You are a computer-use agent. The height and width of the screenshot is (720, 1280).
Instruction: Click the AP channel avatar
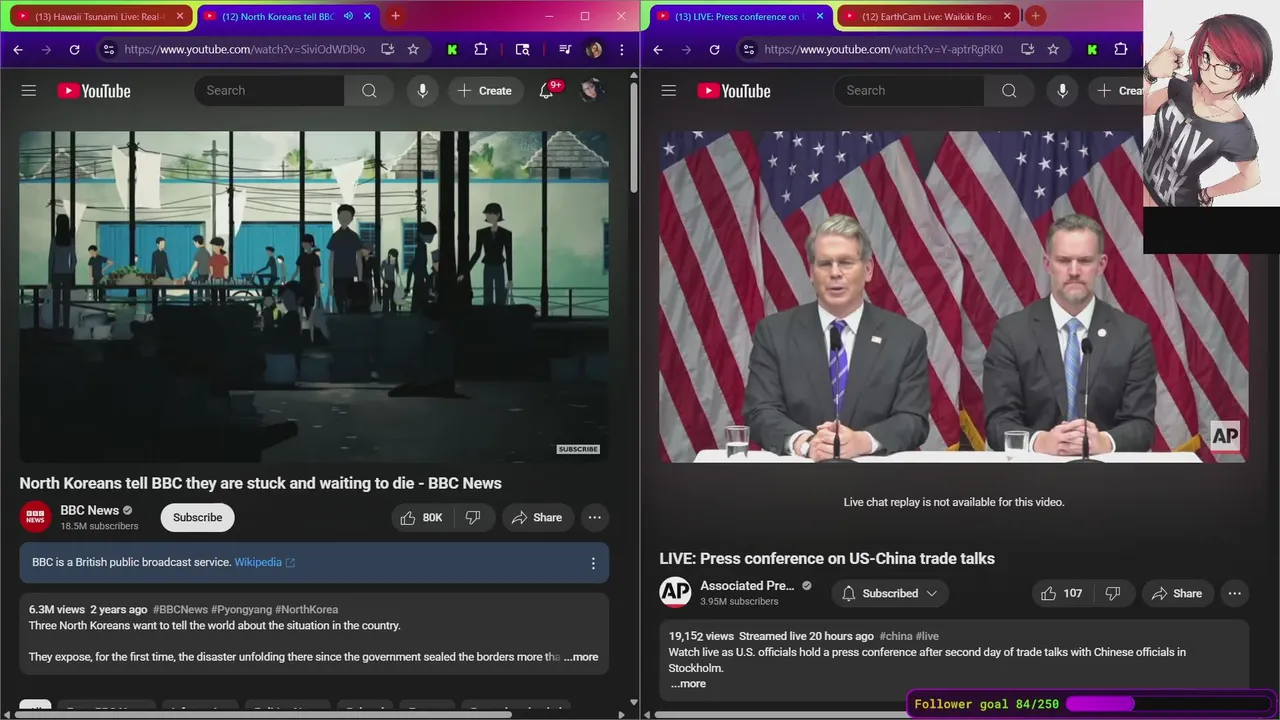click(675, 593)
